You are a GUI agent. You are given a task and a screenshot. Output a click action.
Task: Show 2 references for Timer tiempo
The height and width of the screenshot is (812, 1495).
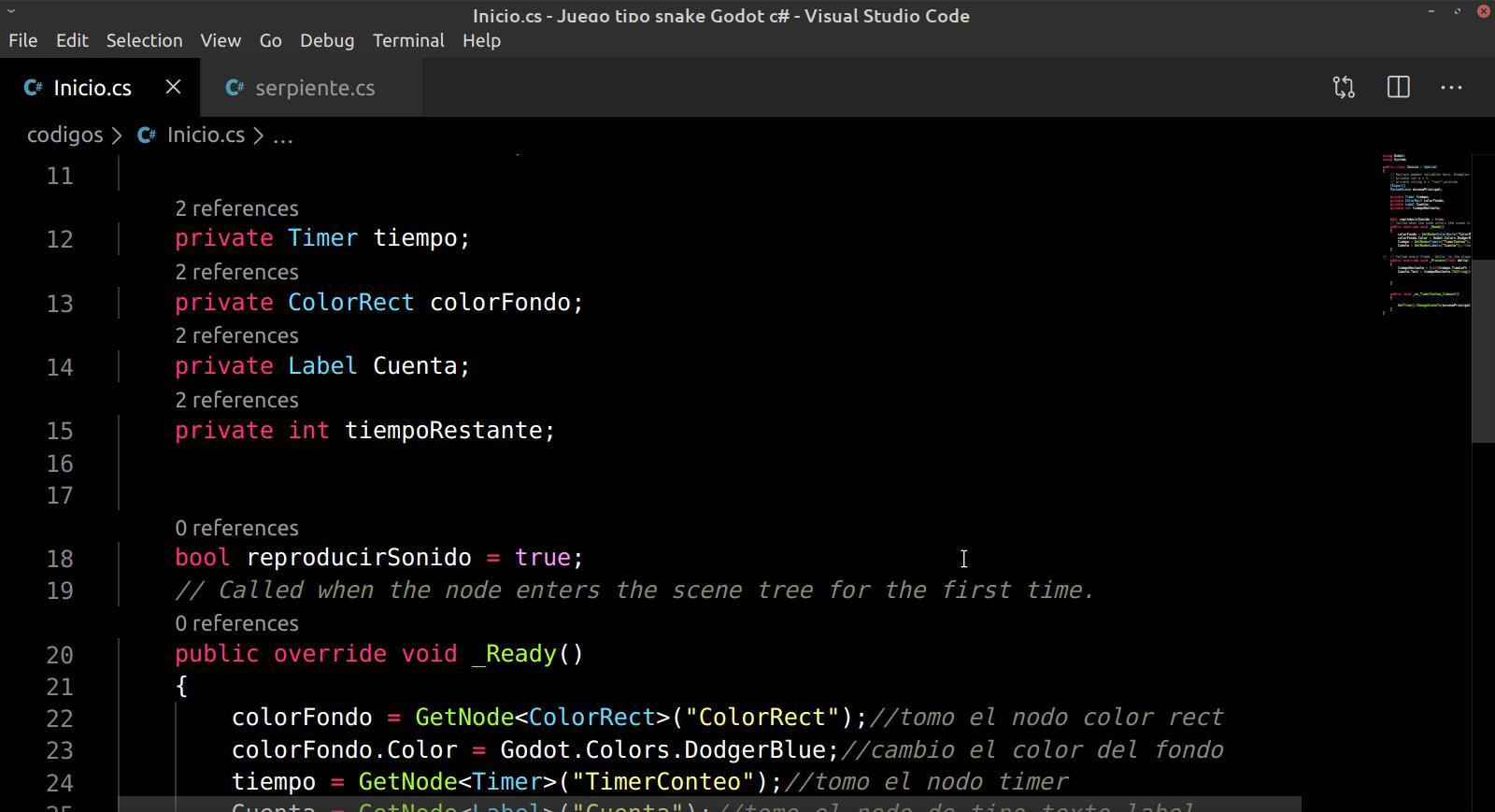pos(236,208)
